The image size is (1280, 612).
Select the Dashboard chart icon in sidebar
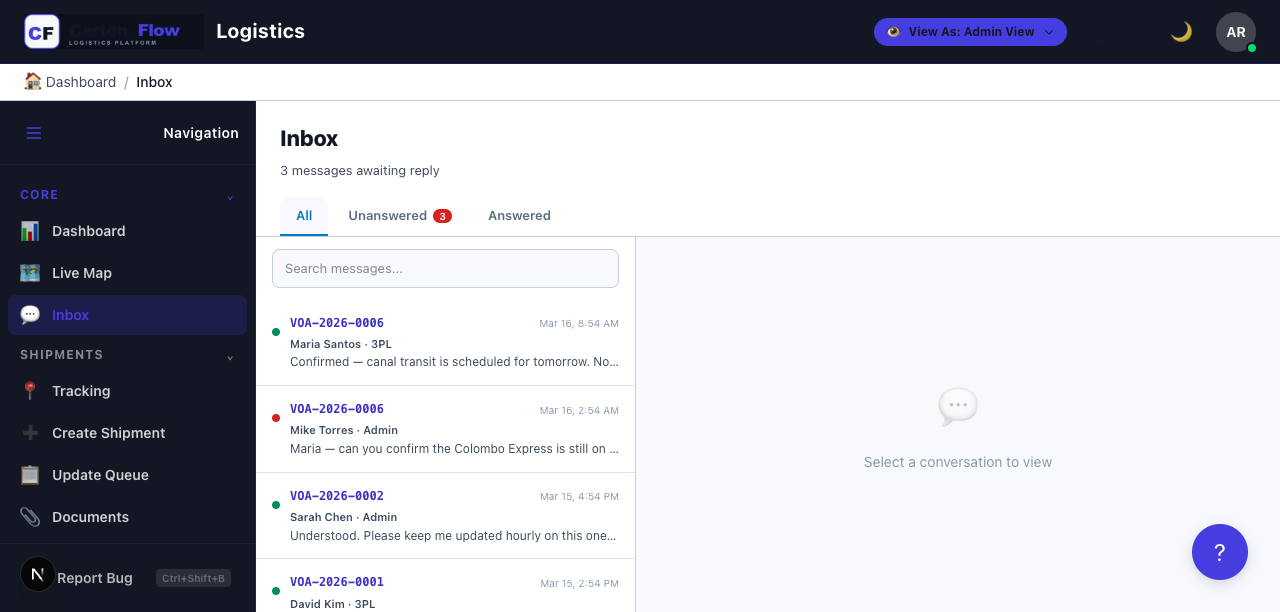pyautogui.click(x=30, y=231)
